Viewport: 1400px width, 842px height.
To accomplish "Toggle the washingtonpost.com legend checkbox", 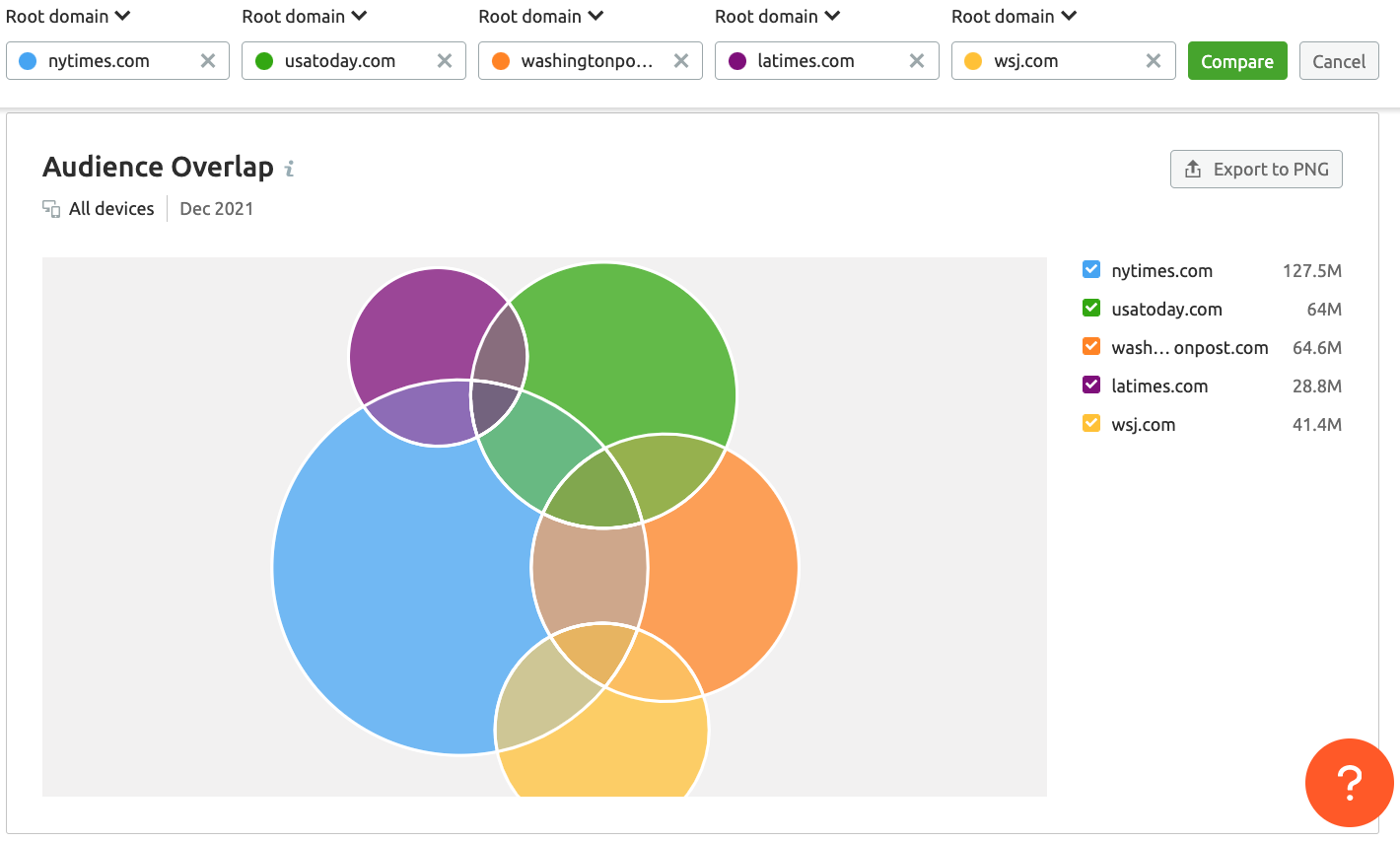I will click(1091, 346).
